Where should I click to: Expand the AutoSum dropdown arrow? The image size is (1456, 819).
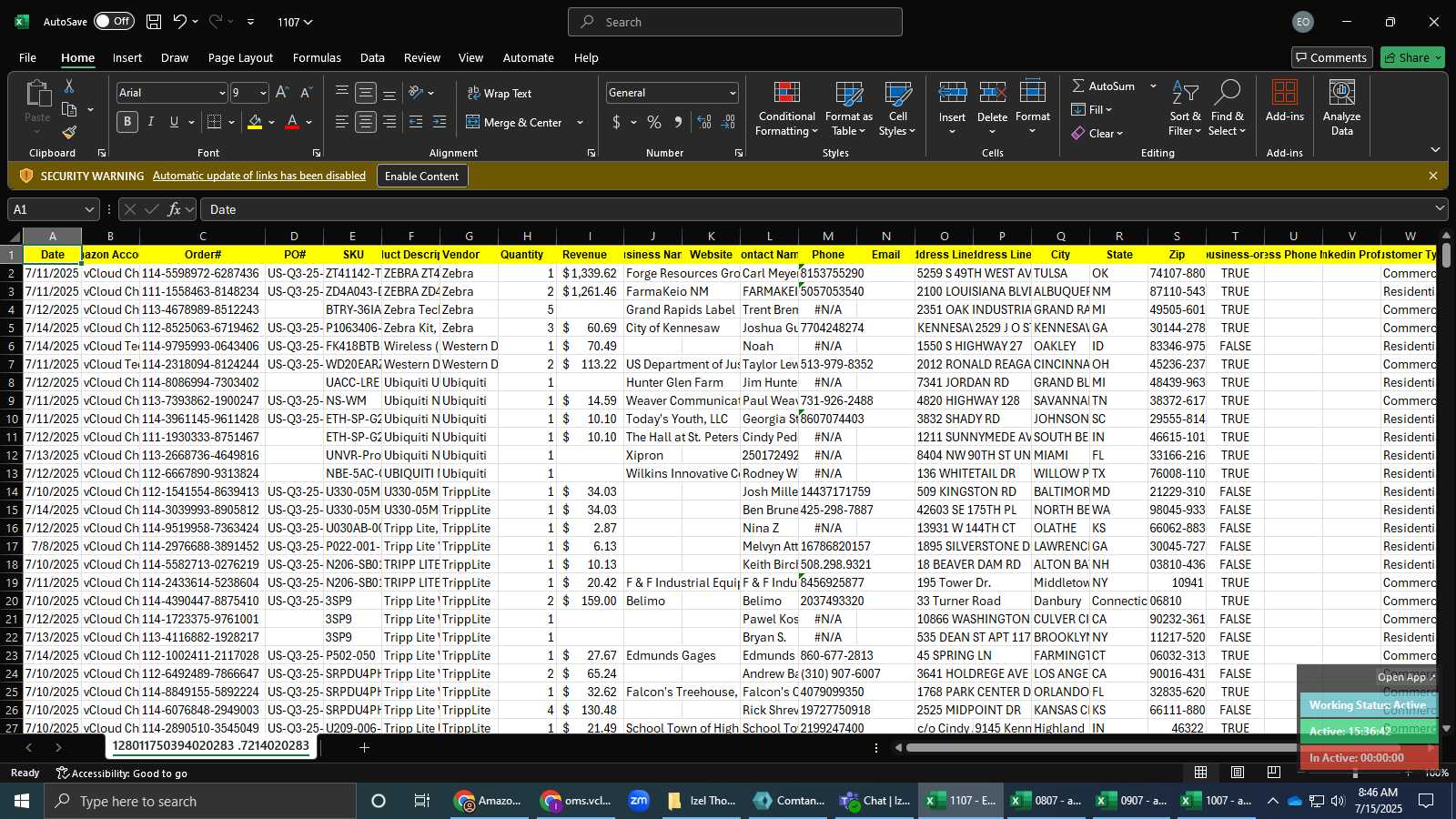1153,86
